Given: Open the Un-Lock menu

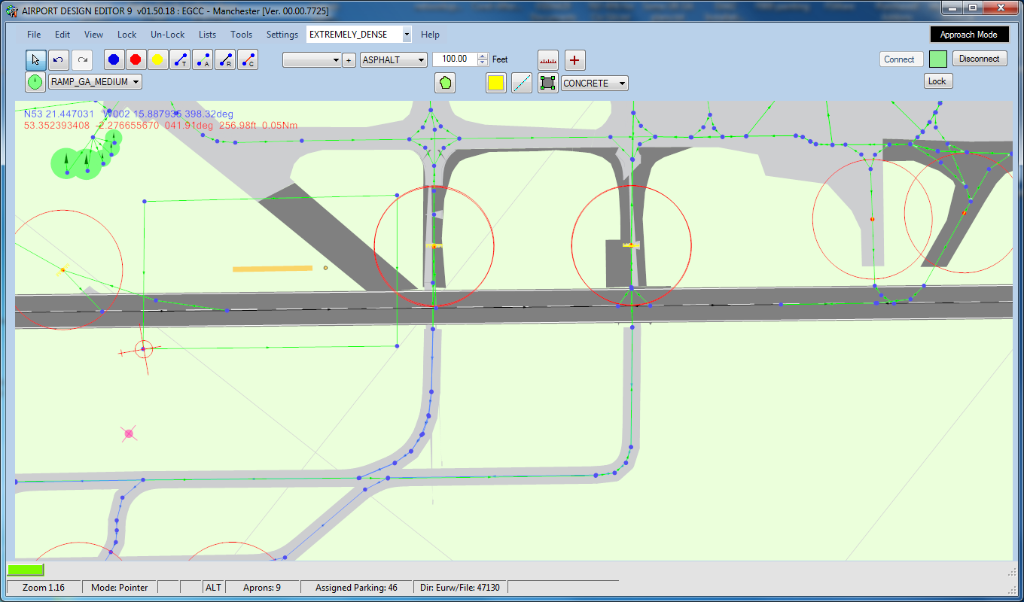Looking at the screenshot, I should tap(168, 35).
